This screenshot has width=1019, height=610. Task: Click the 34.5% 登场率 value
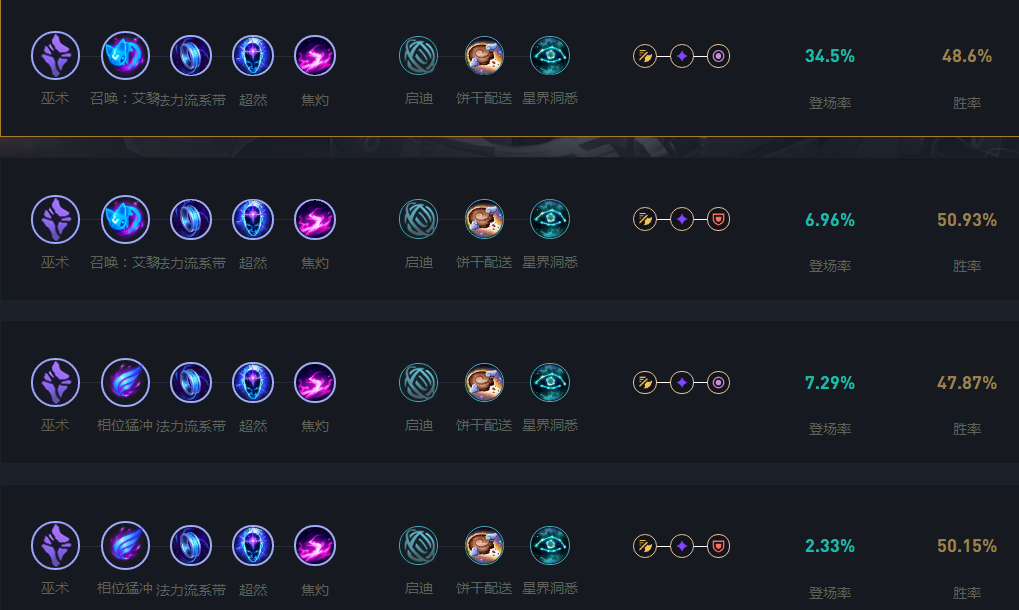pos(829,56)
